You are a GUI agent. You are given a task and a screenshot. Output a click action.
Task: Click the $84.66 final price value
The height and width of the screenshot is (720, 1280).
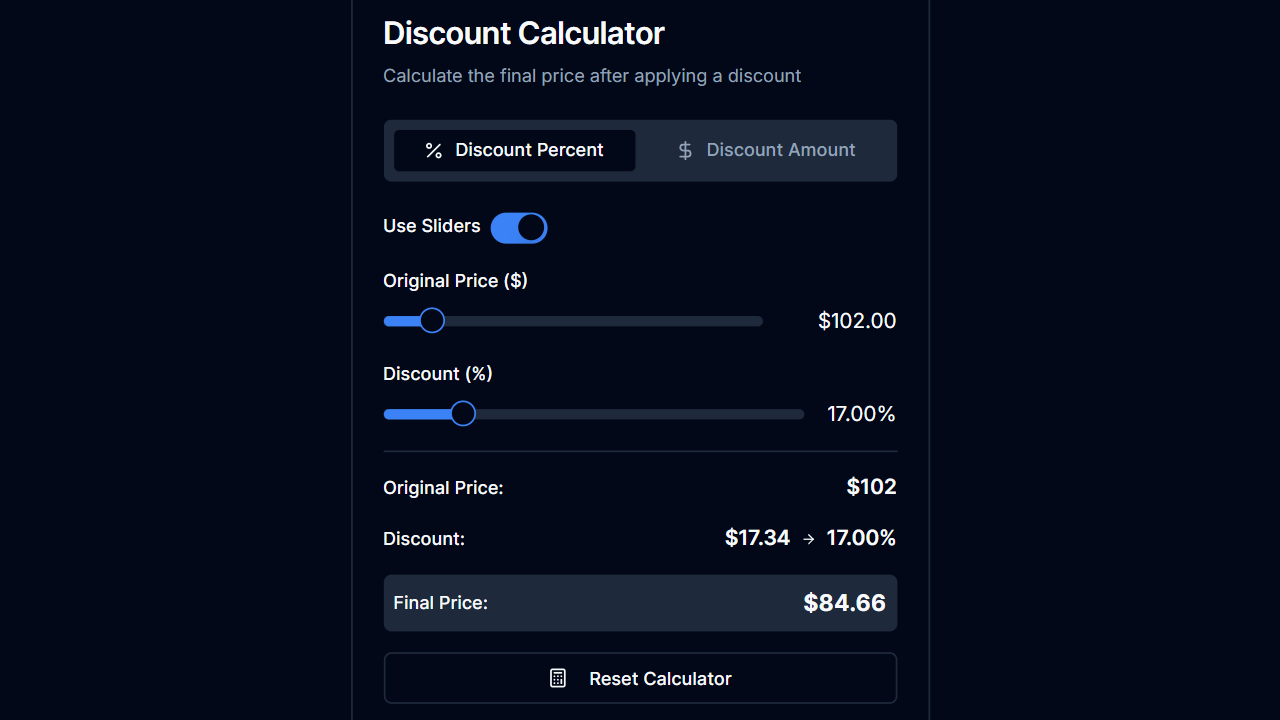[x=844, y=602]
